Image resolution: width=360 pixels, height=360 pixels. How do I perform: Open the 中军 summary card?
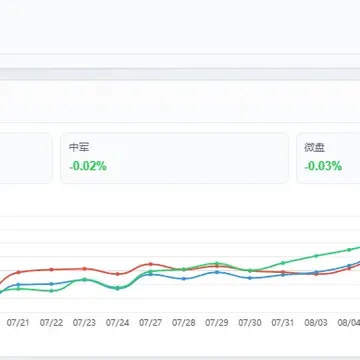click(x=174, y=158)
